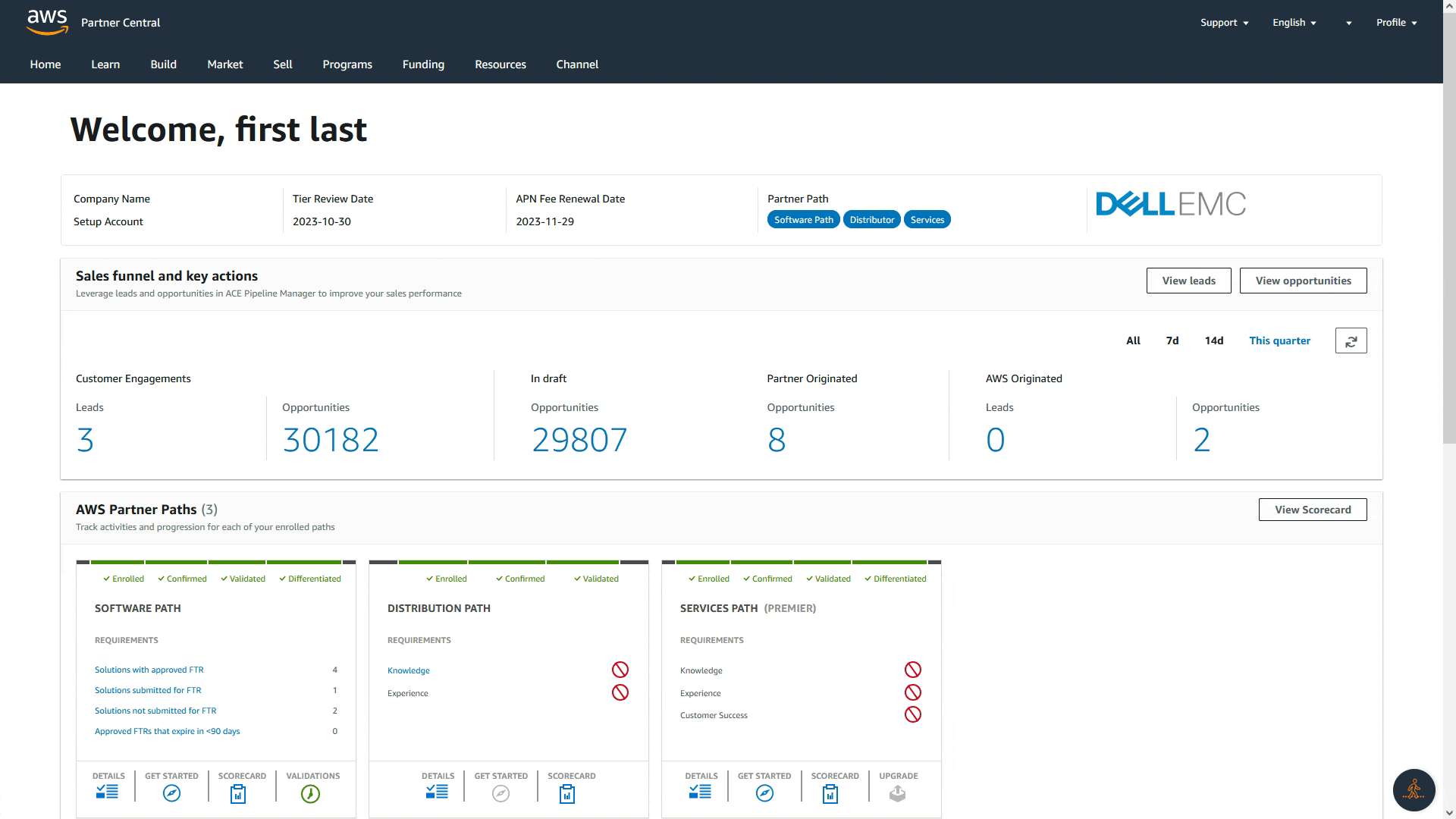
Task: Toggle the Services partner path badge
Action: point(927,219)
